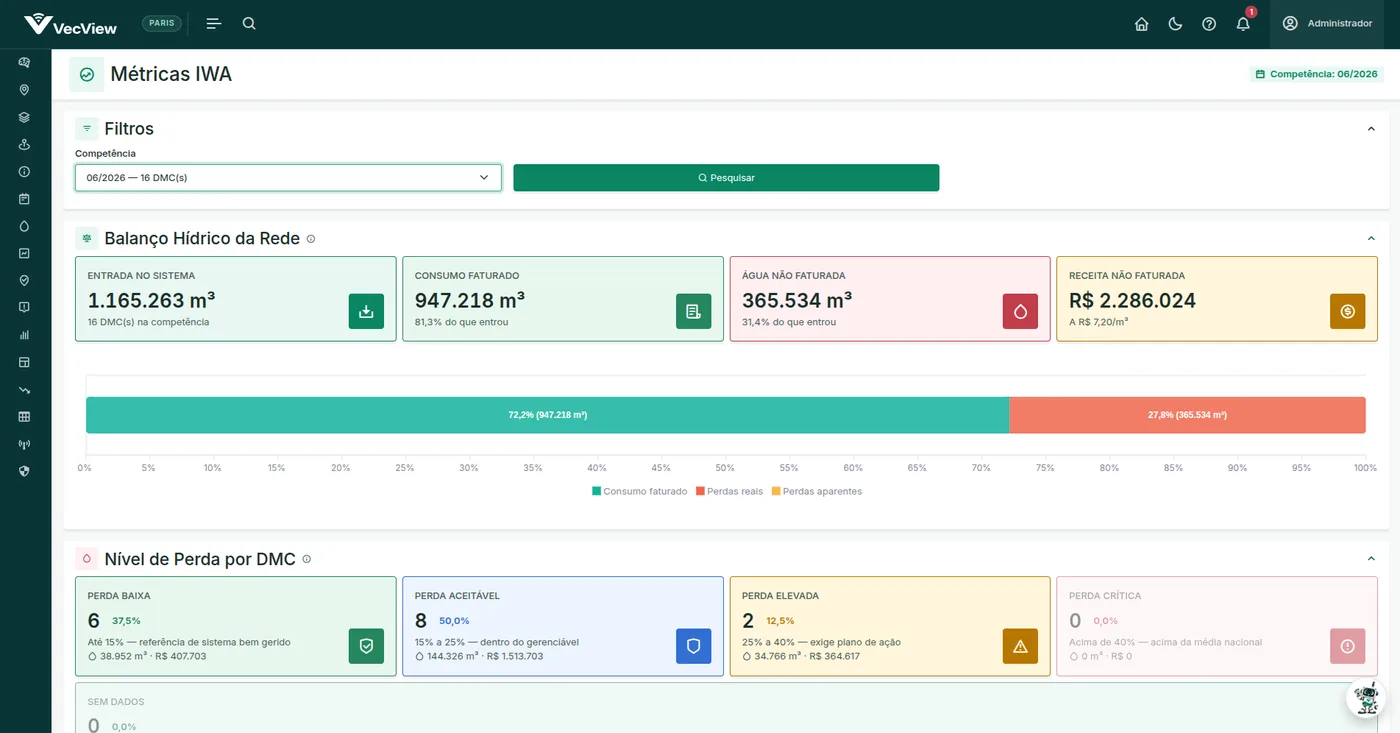Select the Perda Aceitável card

point(563,626)
